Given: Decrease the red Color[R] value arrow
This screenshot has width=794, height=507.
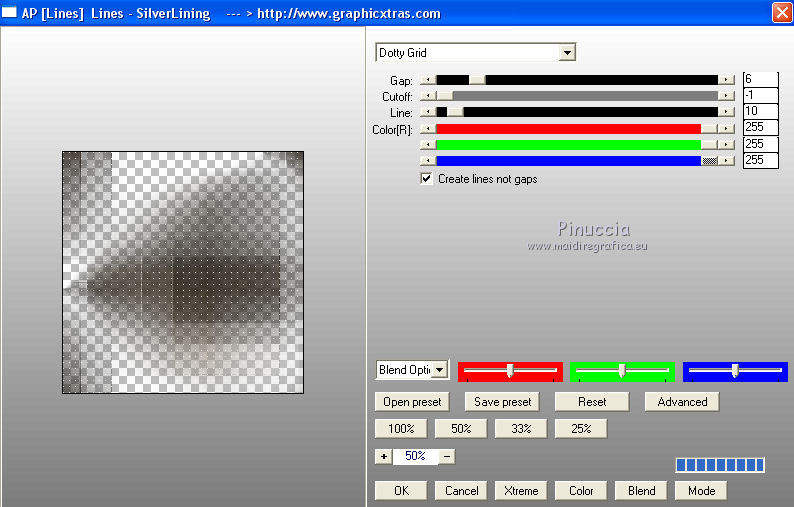Looking at the screenshot, I should 428,129.
